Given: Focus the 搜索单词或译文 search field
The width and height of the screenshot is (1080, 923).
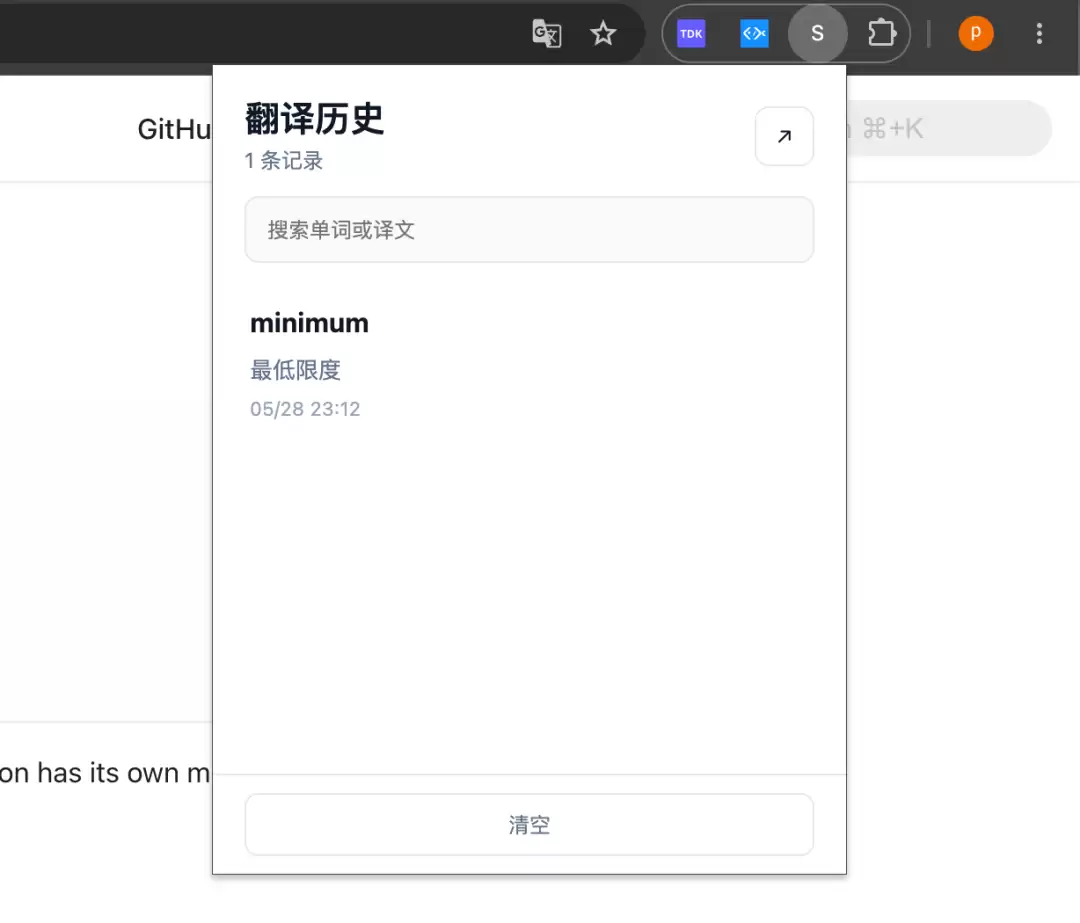Looking at the screenshot, I should pyautogui.click(x=529, y=229).
